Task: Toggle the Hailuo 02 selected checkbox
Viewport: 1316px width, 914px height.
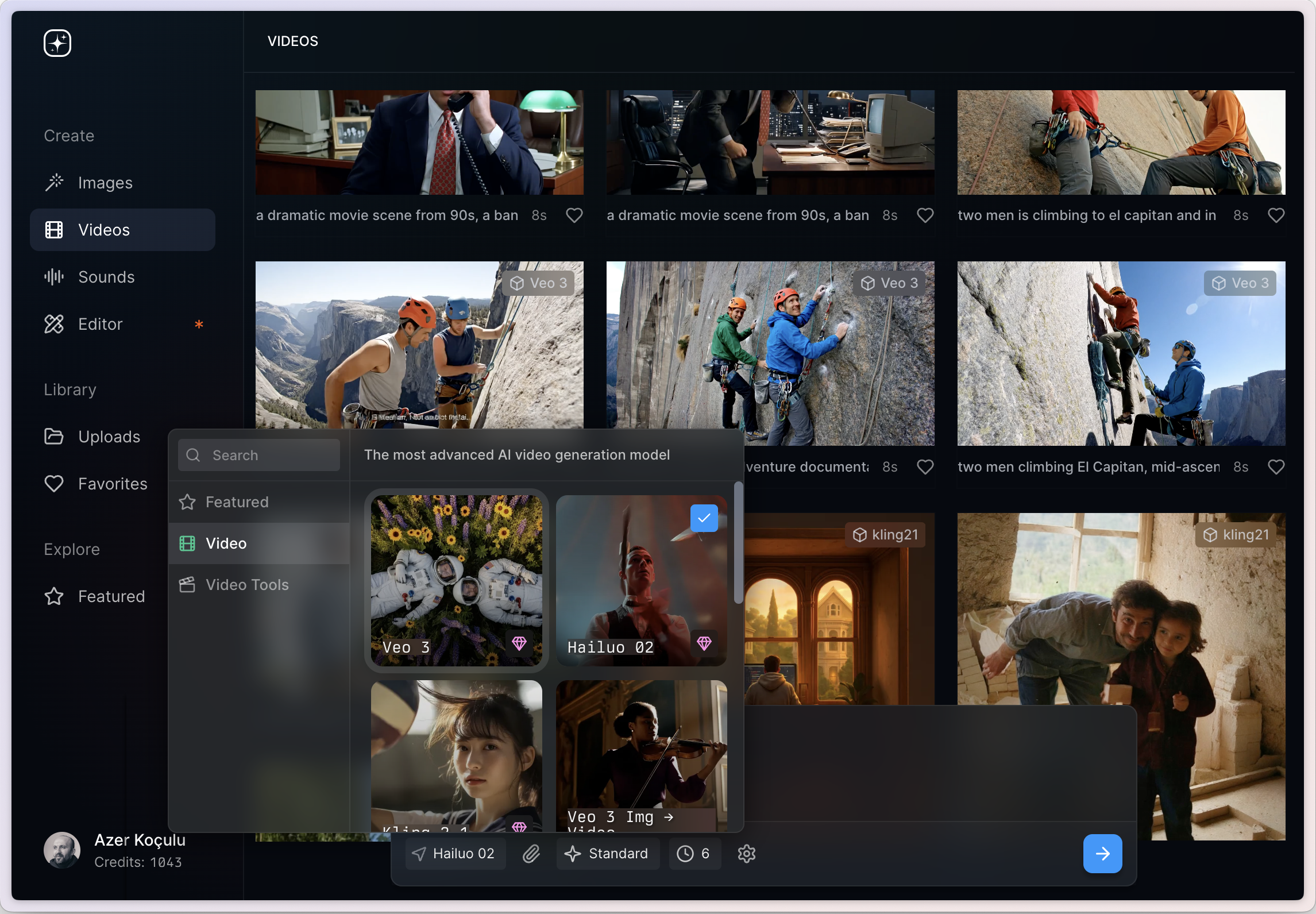Action: 704,518
